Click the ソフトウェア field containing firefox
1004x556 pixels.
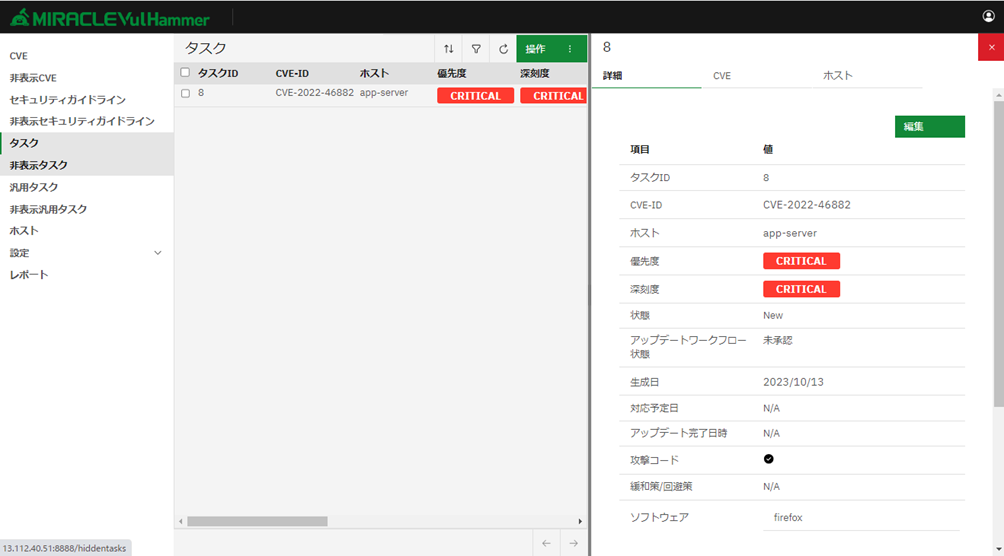click(x=860, y=518)
